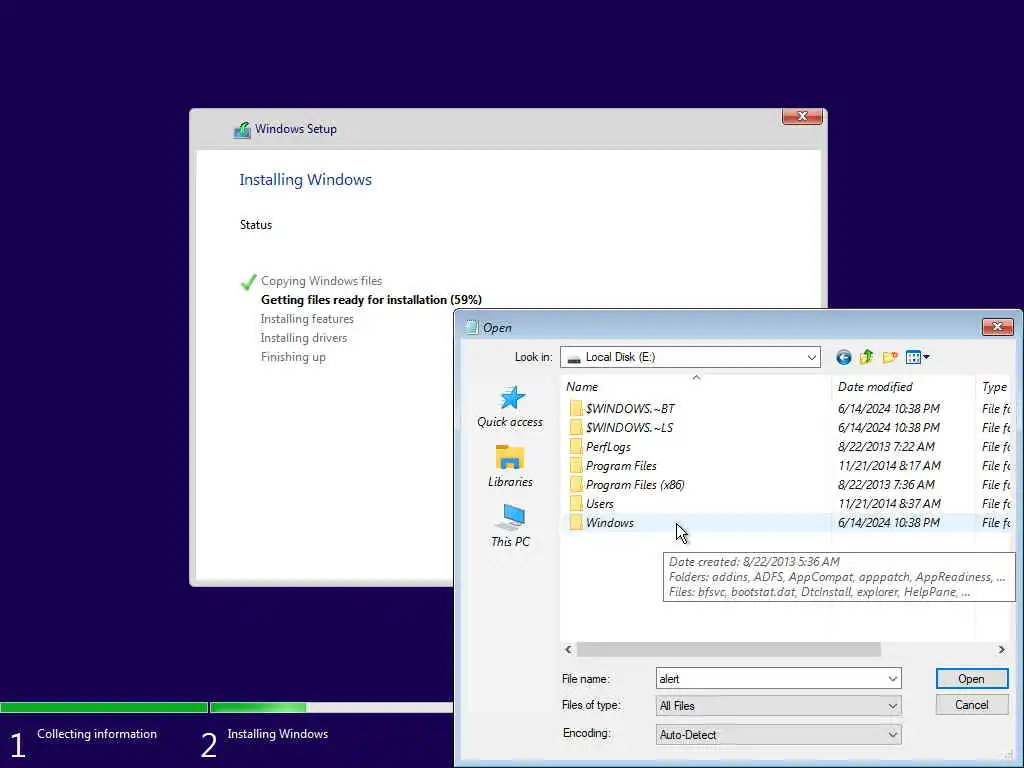This screenshot has height=768, width=1024.
Task: Open This PC in the places bar
Action: click(x=510, y=526)
